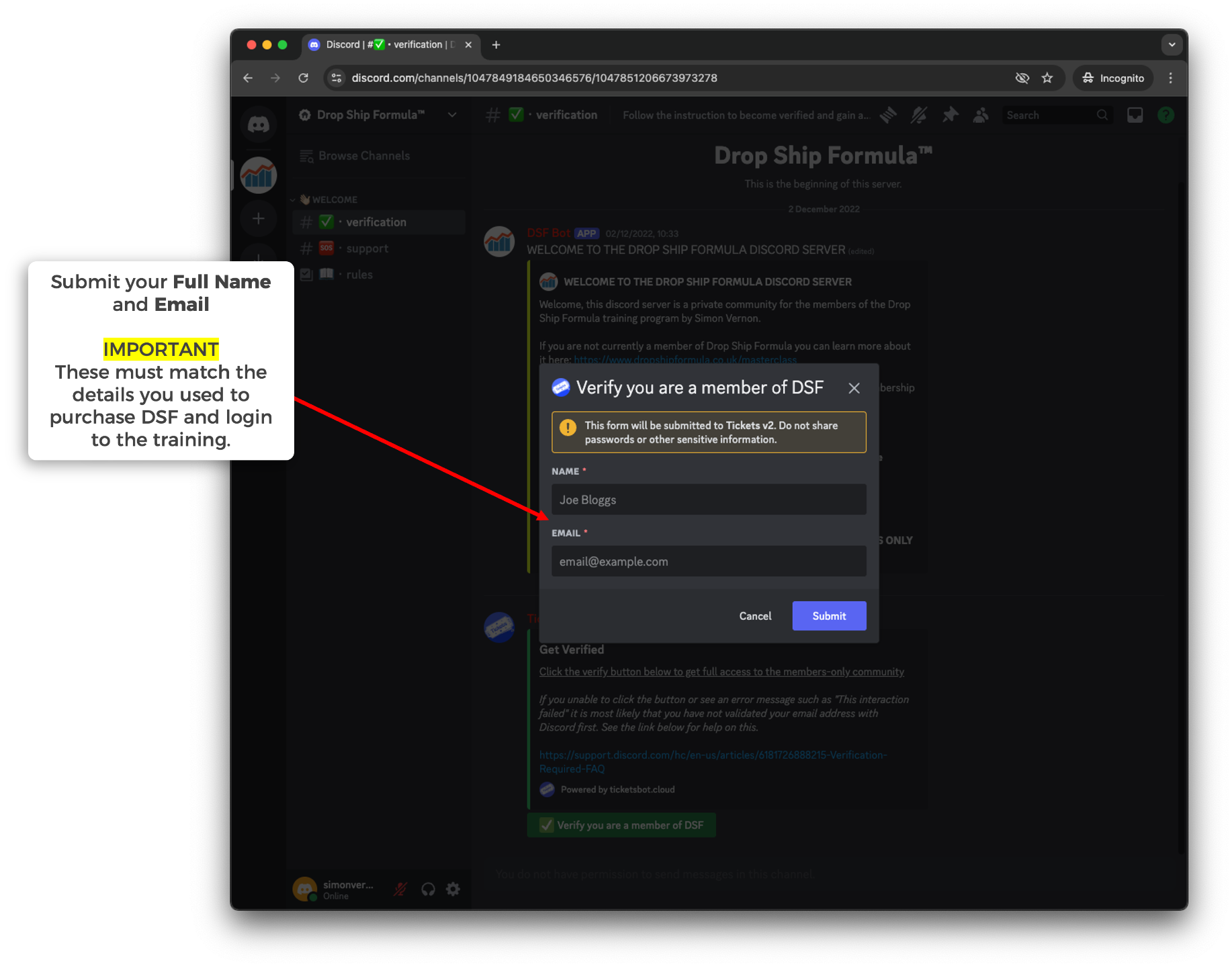Open third-party cookie blocking eye icon
The height and width of the screenshot is (967, 1232).
tap(1022, 78)
